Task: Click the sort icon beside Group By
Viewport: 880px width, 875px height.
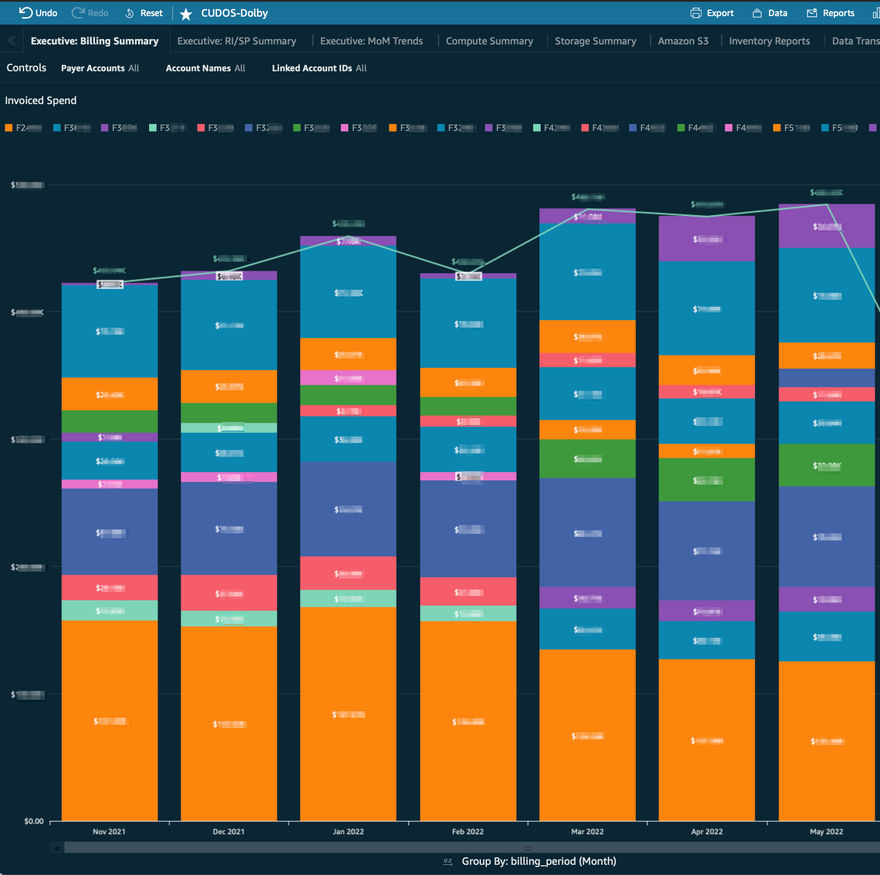Action: point(447,861)
